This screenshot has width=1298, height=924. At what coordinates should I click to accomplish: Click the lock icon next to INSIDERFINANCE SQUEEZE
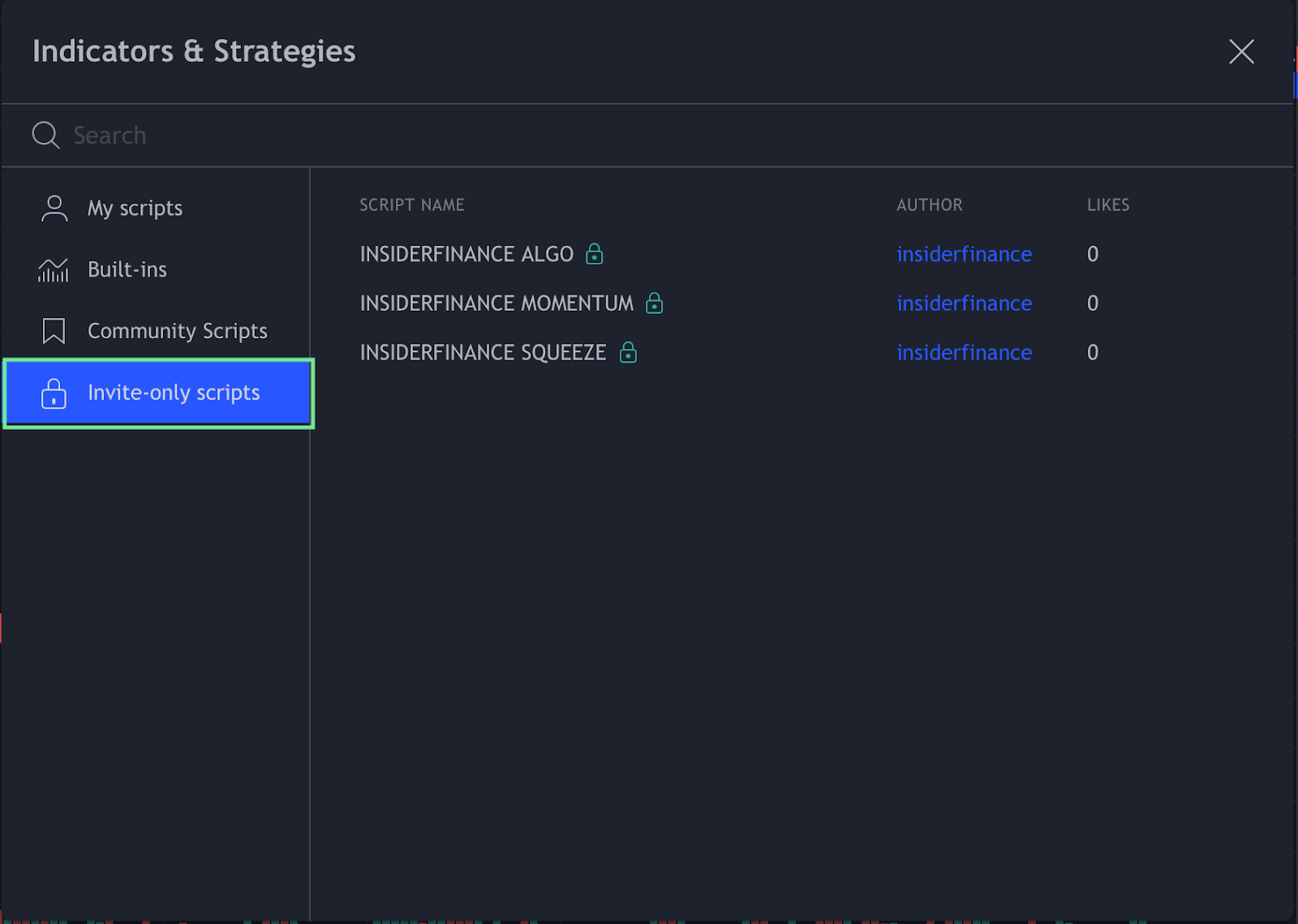pyautogui.click(x=629, y=352)
